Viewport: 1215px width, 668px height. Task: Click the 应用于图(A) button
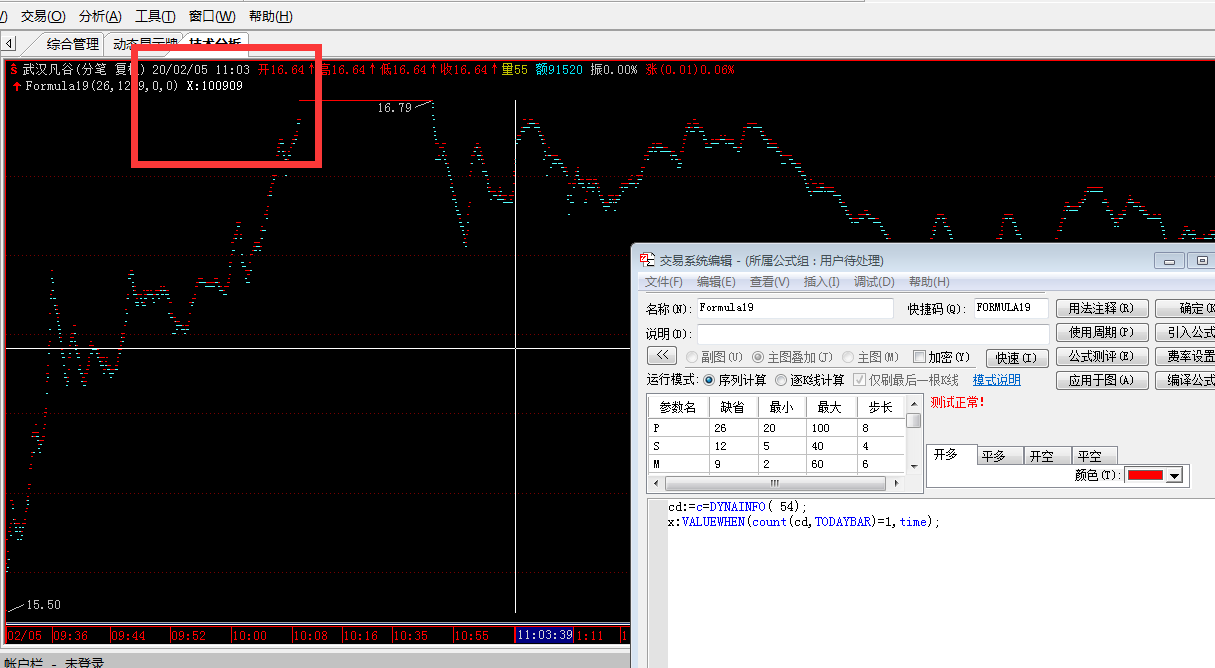click(x=1101, y=380)
